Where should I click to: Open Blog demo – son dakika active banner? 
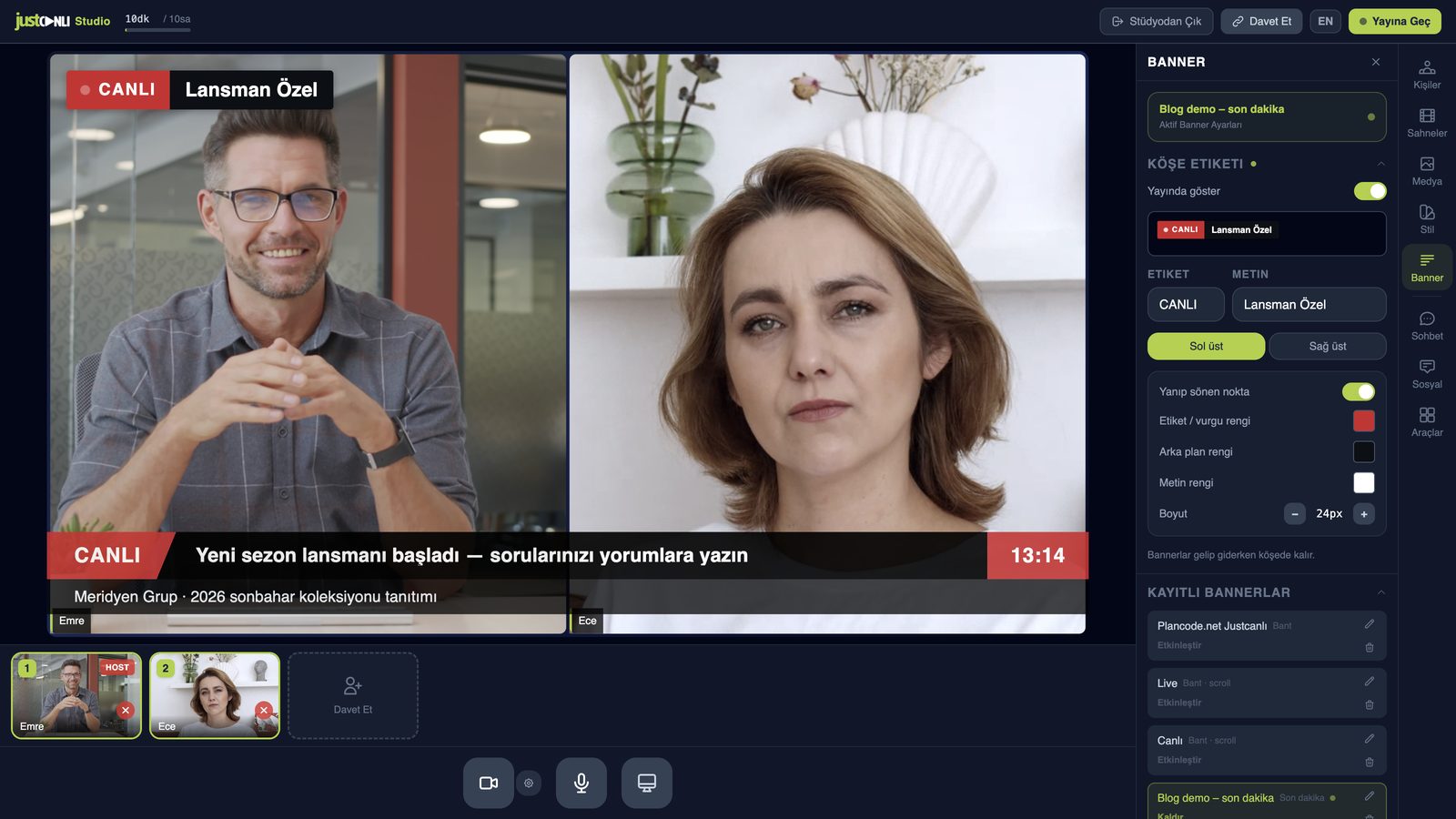pyautogui.click(x=1267, y=116)
